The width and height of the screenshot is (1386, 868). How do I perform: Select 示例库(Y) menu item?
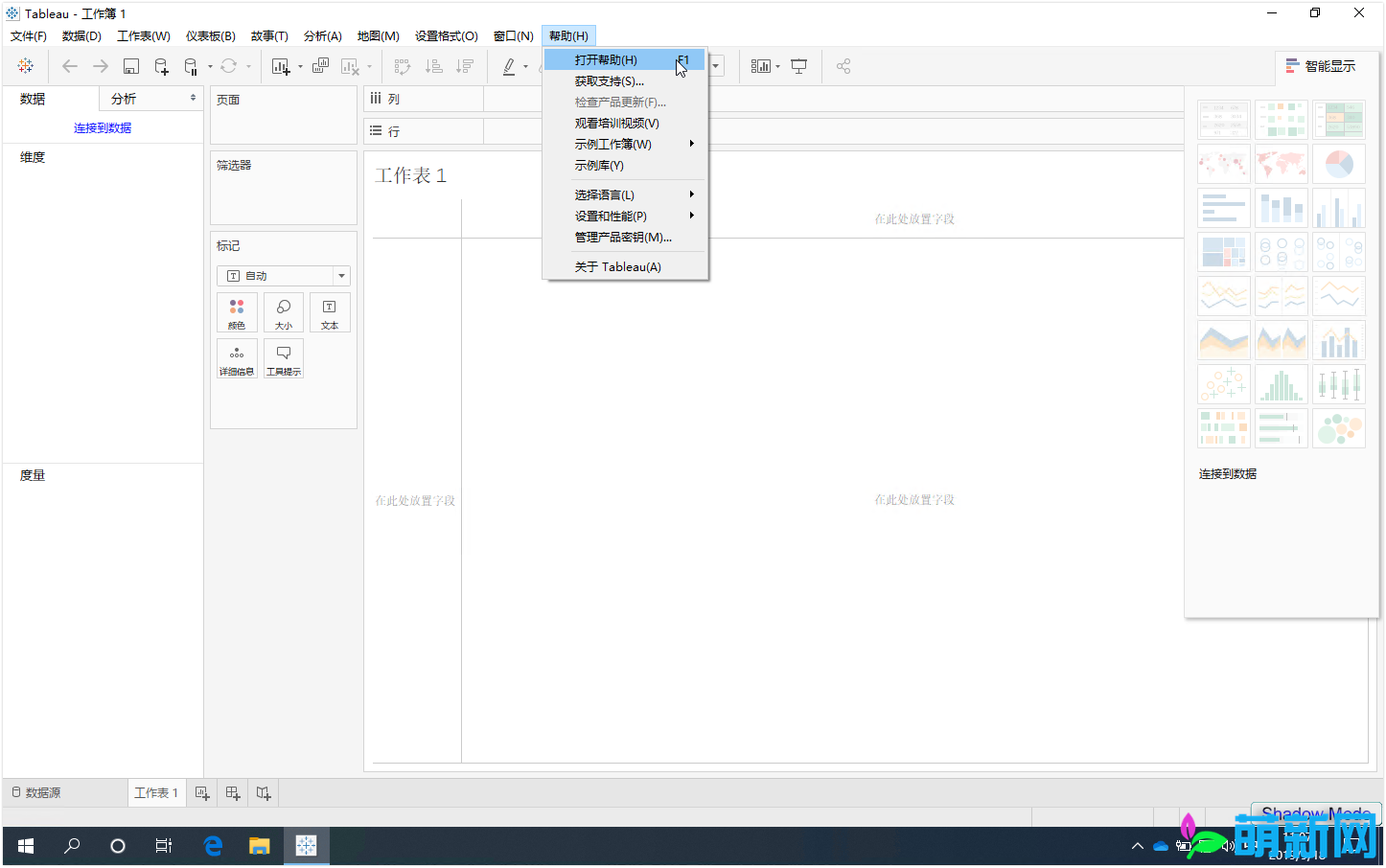tap(625, 166)
